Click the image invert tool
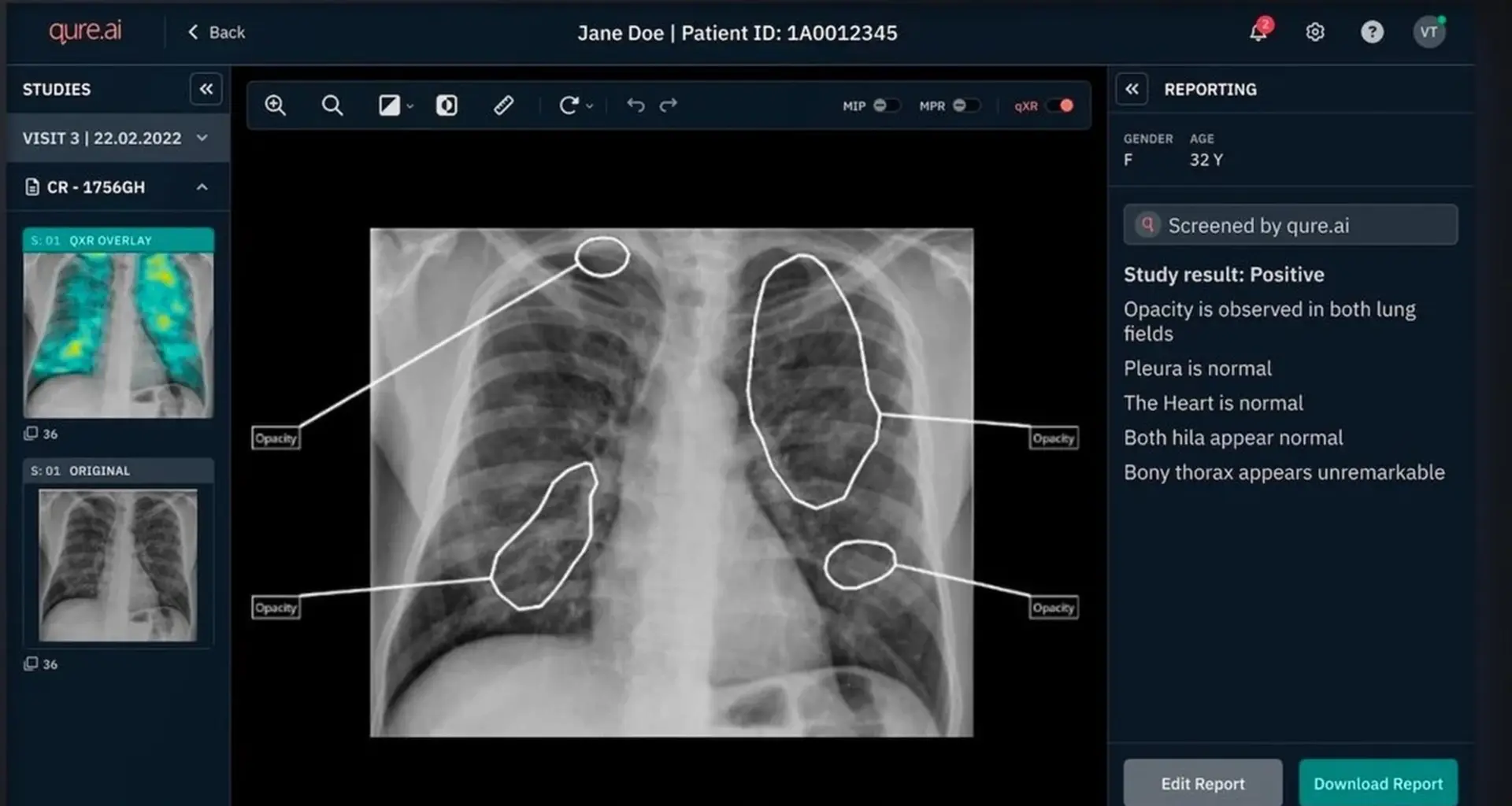This screenshot has width=1512, height=806. pyautogui.click(x=447, y=105)
